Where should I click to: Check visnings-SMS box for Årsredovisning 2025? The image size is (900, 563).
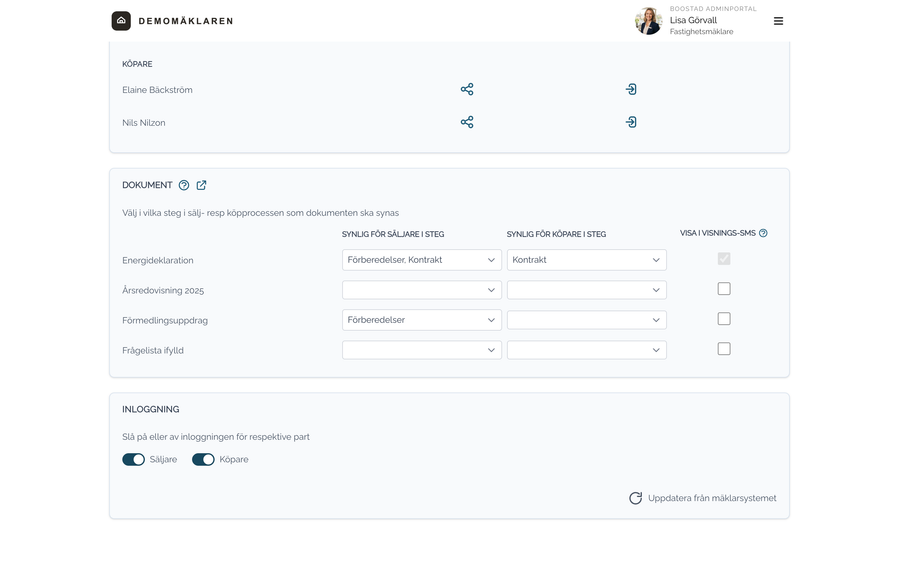(724, 289)
